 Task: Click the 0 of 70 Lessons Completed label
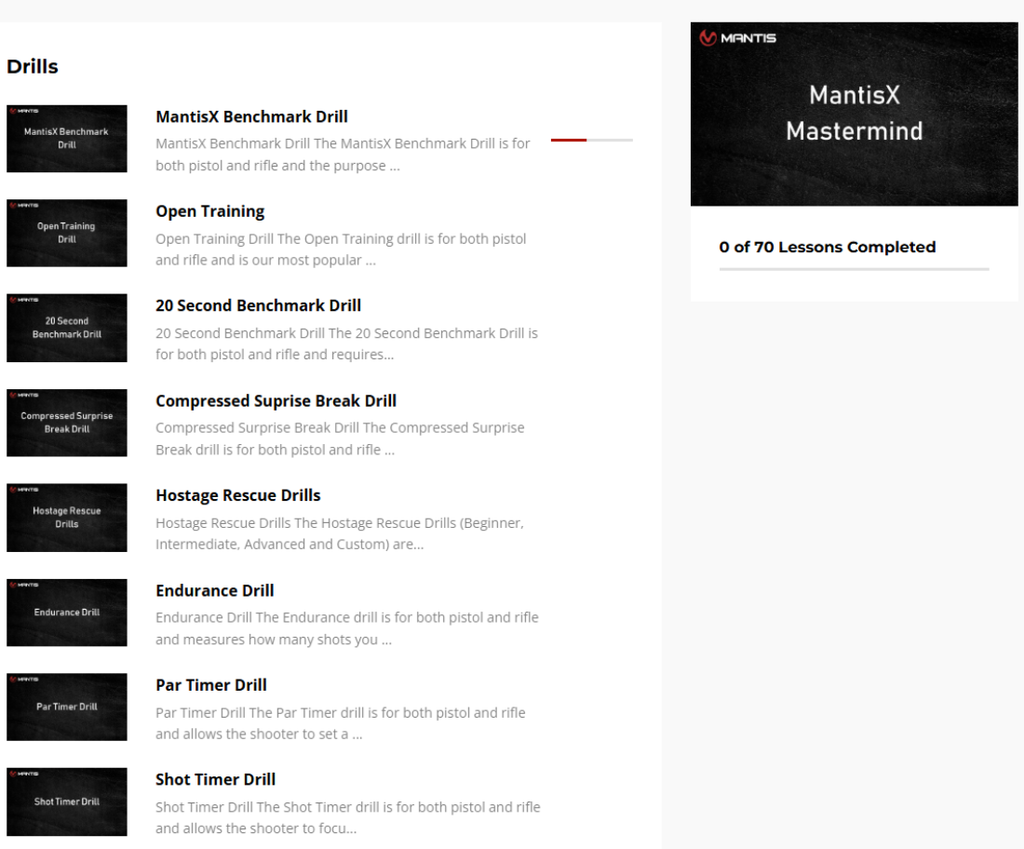click(828, 247)
